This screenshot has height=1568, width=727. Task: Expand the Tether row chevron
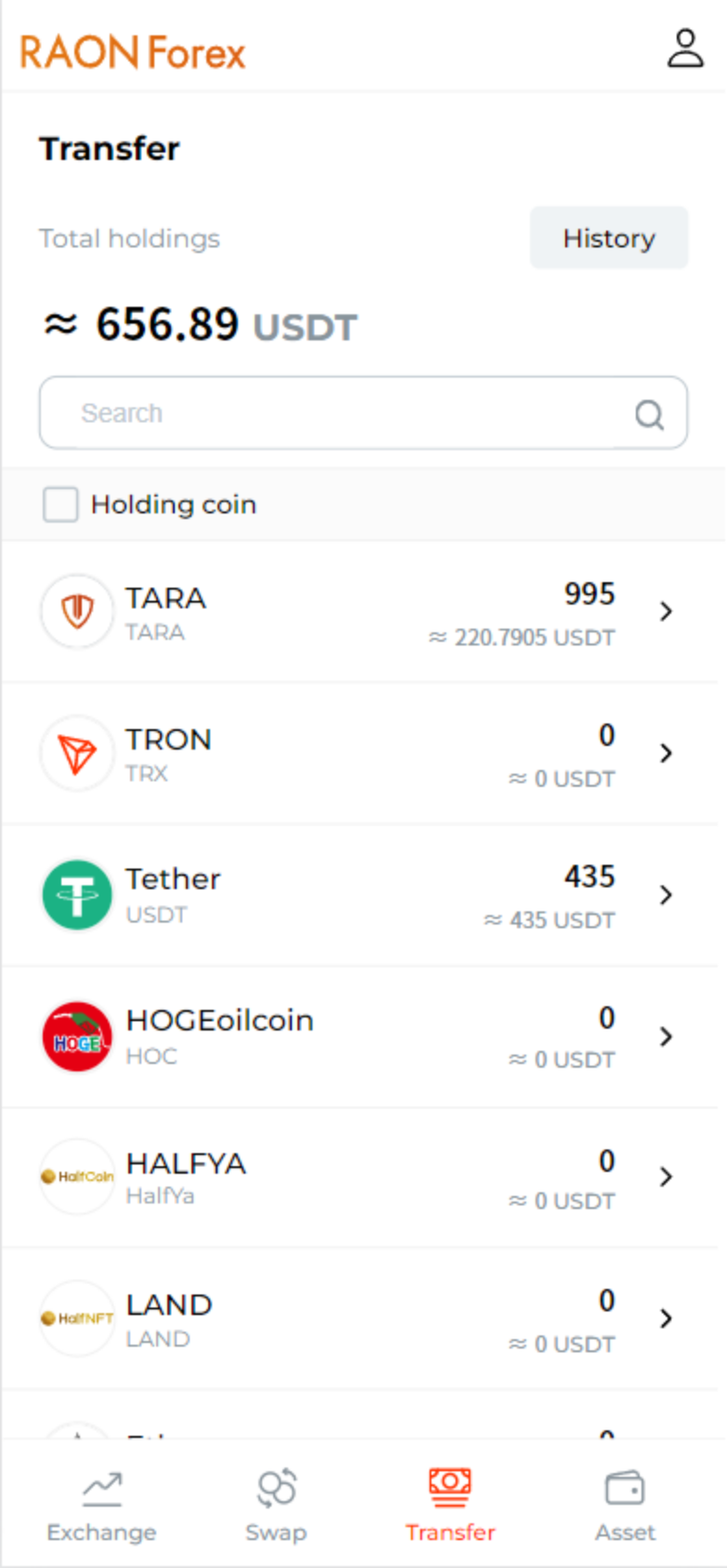click(x=666, y=895)
